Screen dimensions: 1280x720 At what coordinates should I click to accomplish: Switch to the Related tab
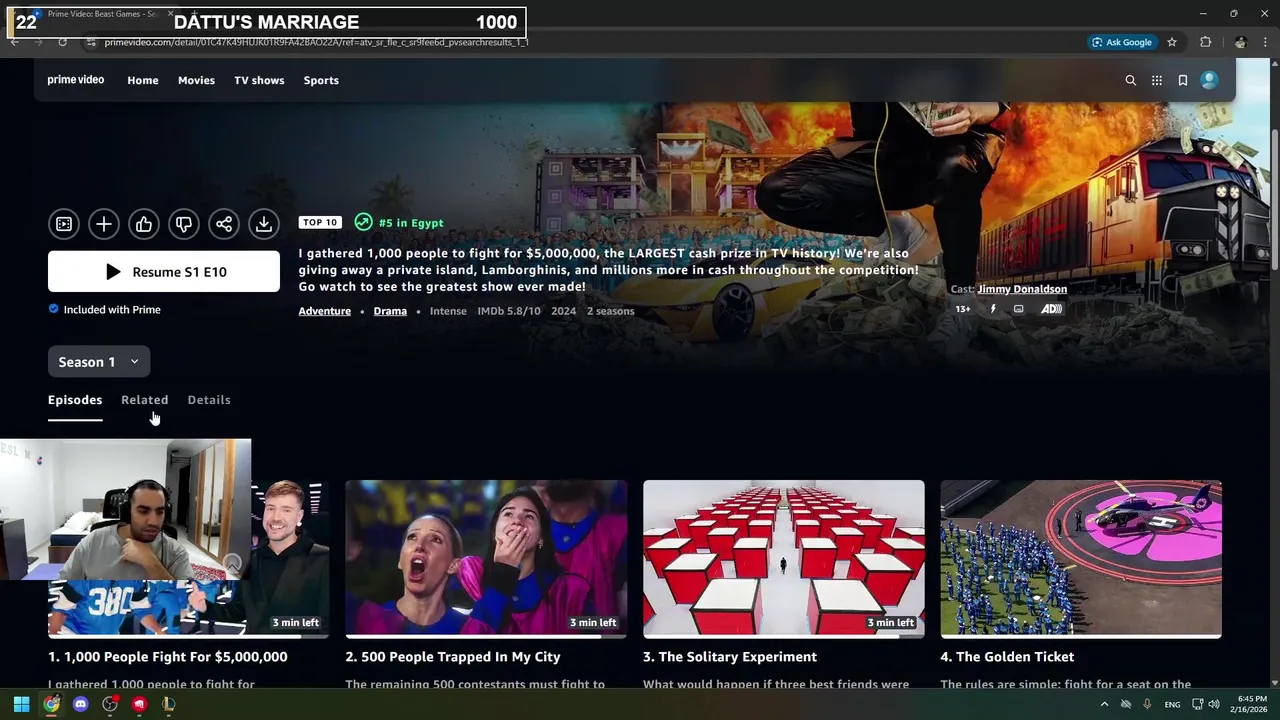[x=145, y=400]
